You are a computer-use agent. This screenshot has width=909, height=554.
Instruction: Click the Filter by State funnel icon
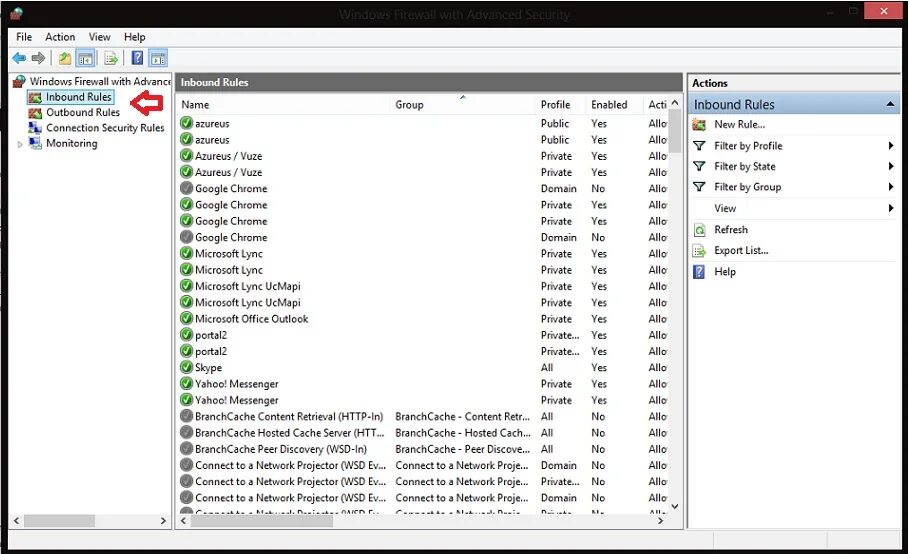point(699,166)
